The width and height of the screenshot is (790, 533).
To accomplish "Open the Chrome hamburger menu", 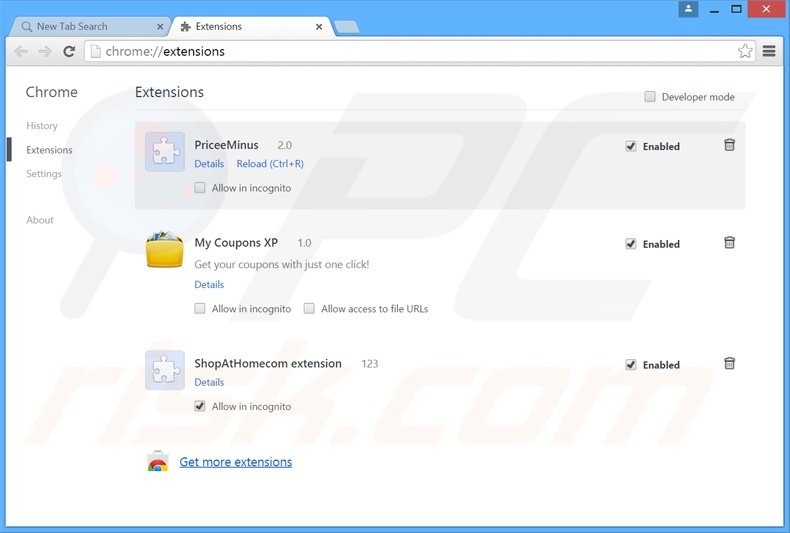I will 769,51.
